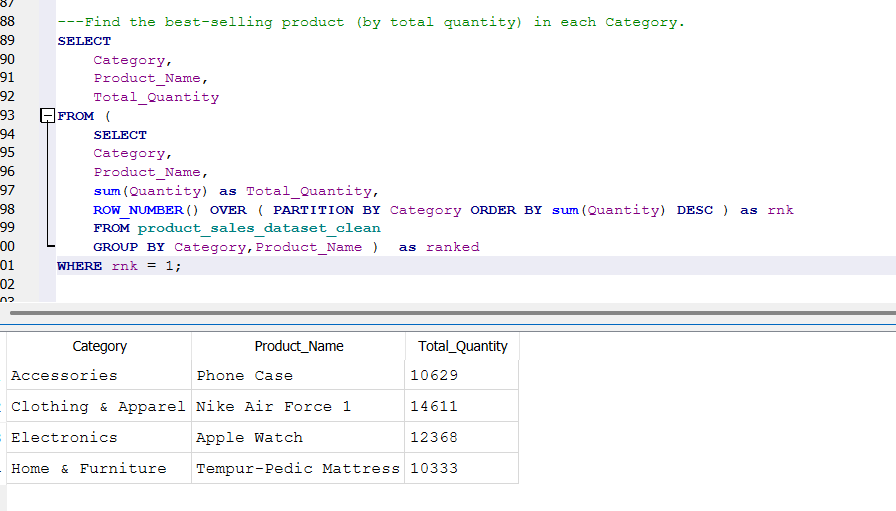The image size is (896, 511).
Task: Select the Accessories cell
Action: pyautogui.click(x=99, y=376)
